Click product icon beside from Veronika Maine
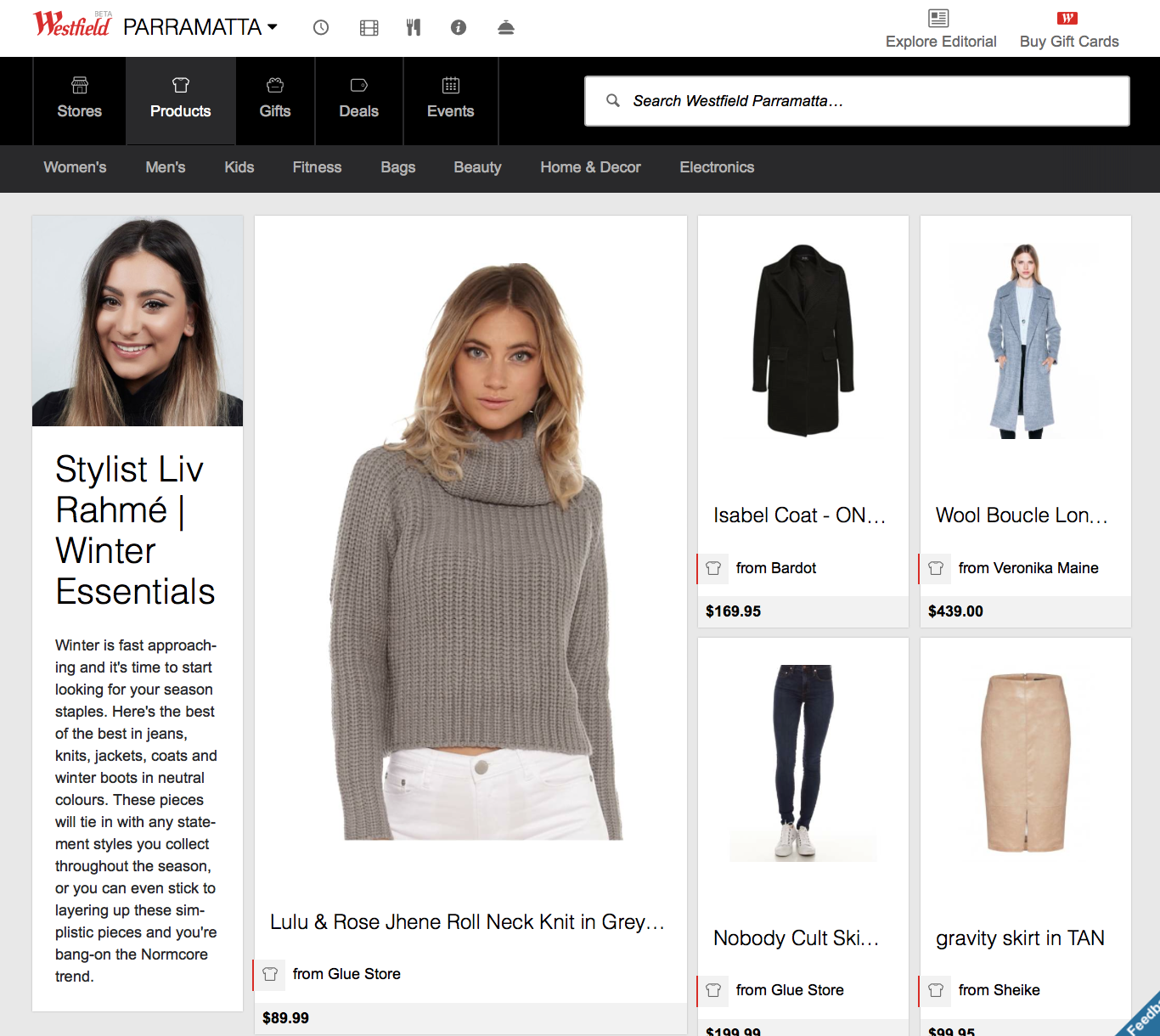This screenshot has width=1160, height=1036. (x=936, y=568)
